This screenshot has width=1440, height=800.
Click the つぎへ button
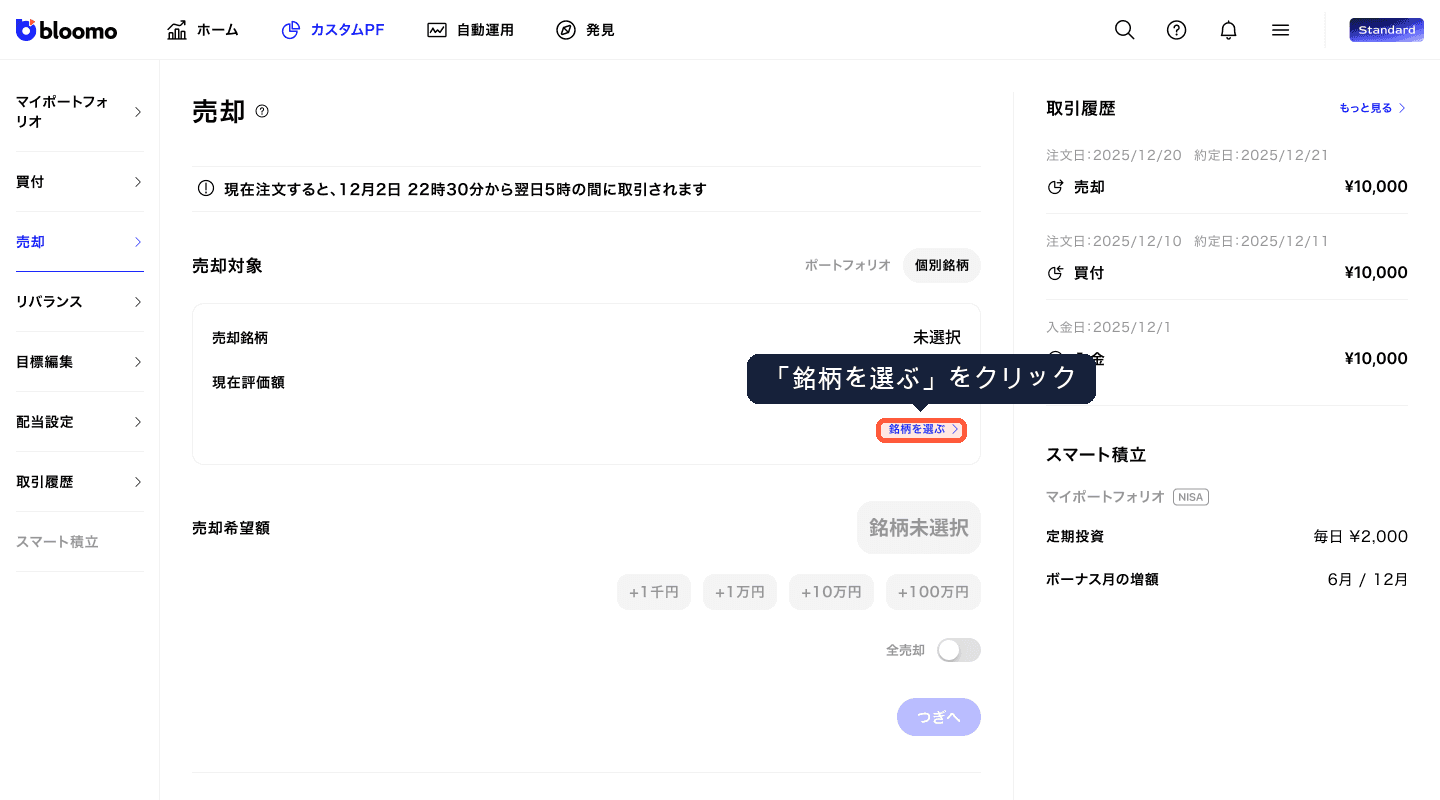click(x=939, y=717)
